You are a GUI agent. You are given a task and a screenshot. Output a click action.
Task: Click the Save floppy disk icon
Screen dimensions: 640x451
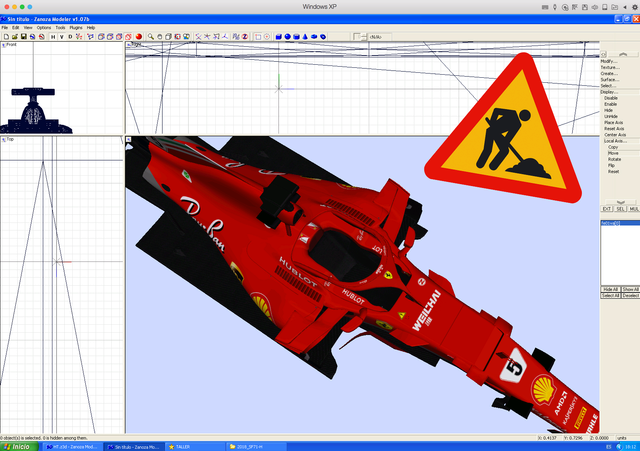24,37
